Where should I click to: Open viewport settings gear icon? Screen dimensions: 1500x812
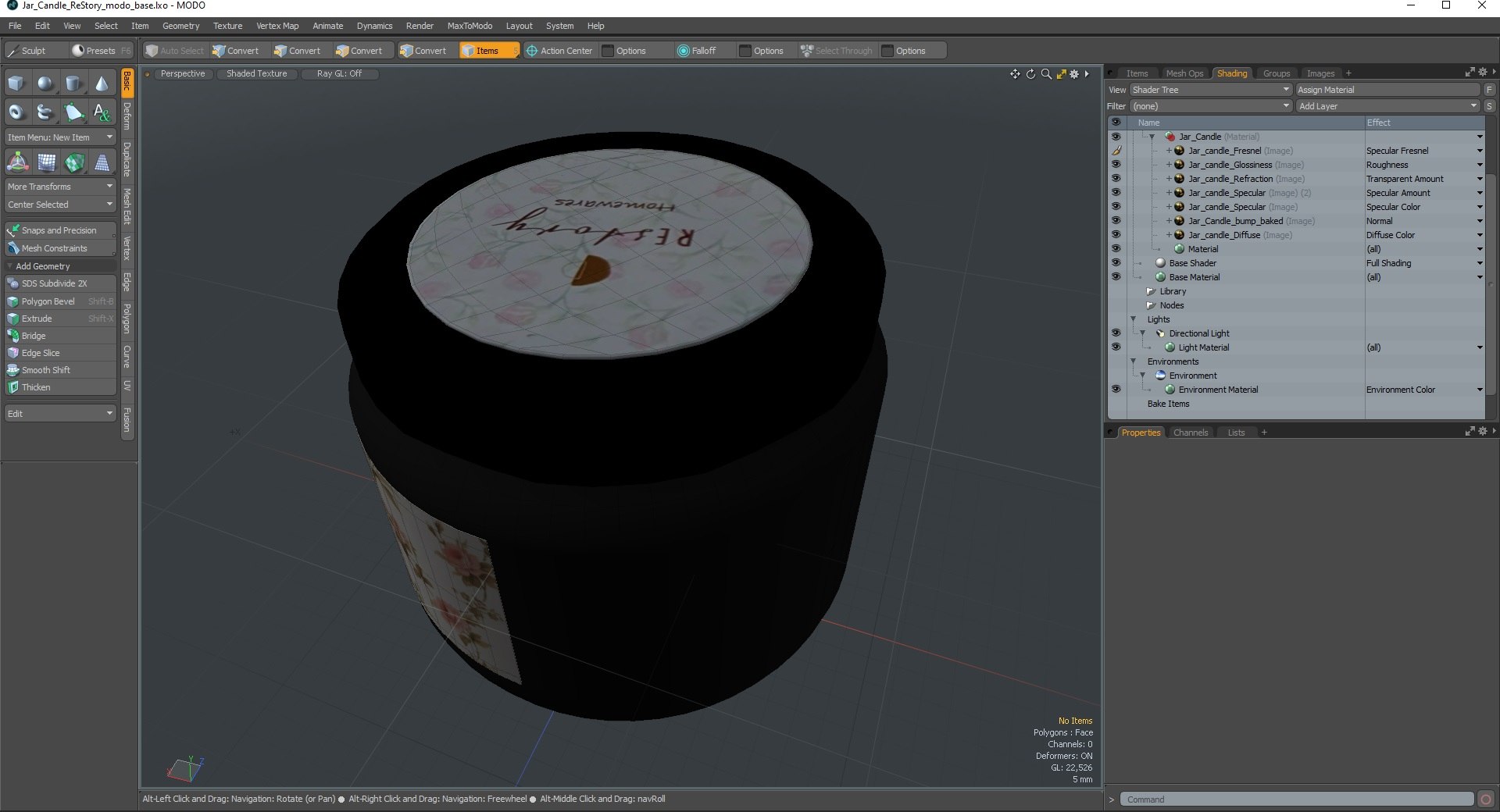(1074, 74)
